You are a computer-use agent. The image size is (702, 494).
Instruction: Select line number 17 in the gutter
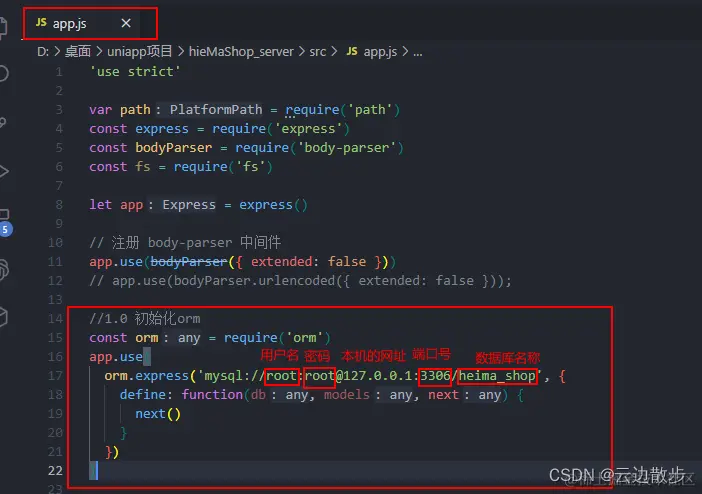pos(55,375)
